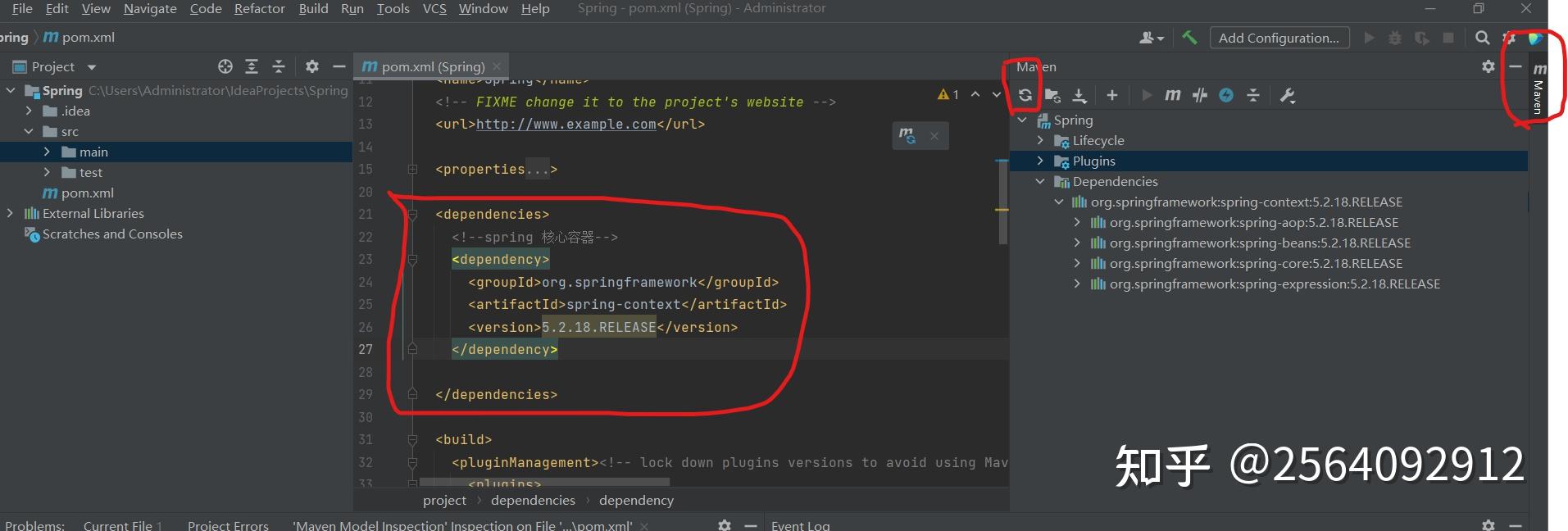Image resolution: width=1568 pixels, height=531 pixels.
Task: Click Select Opened File target icon
Action: click(x=225, y=66)
